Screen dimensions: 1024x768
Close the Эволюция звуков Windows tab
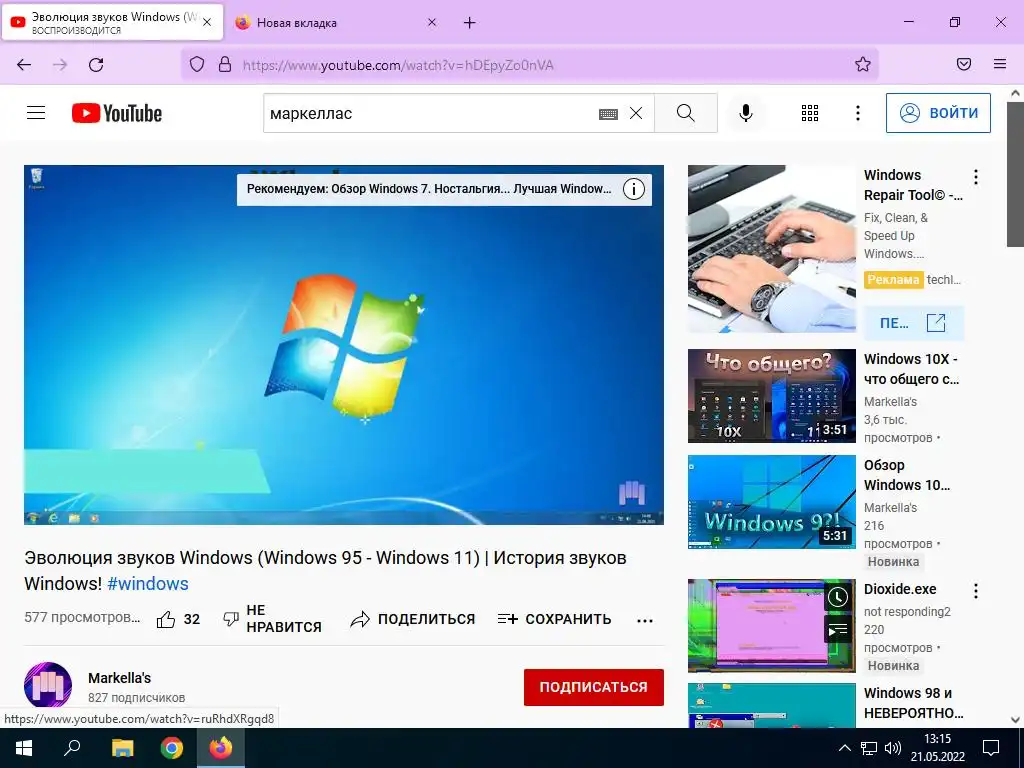coord(207,22)
